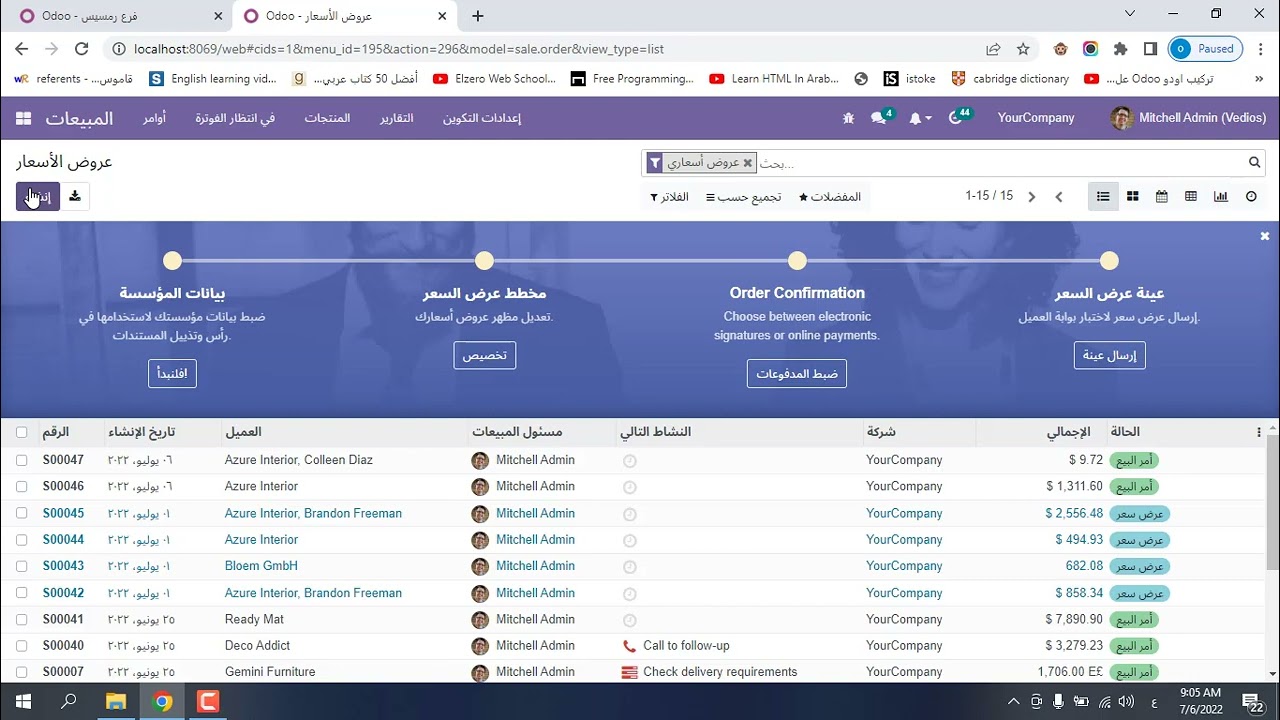Tick the checkbox for order S00042
Viewport: 1280px width, 720px height.
[21, 593]
